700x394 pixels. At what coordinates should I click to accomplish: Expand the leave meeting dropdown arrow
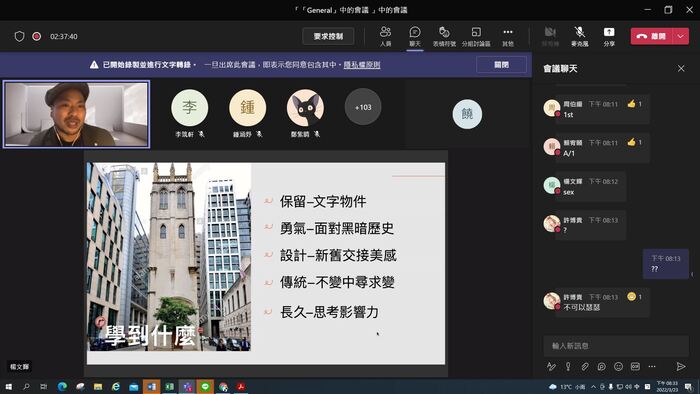tap(680, 36)
